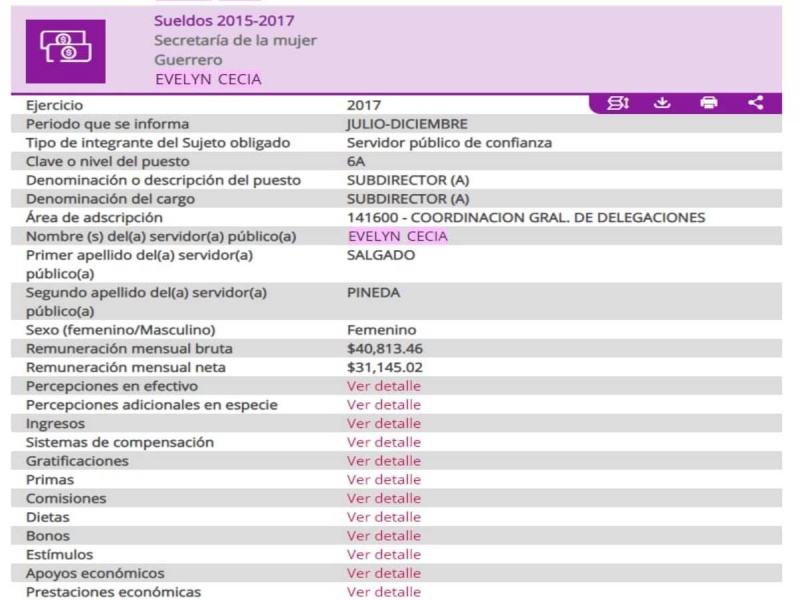The height and width of the screenshot is (600, 800).
Task: Click the purple money bills icon
Action: coord(64,48)
